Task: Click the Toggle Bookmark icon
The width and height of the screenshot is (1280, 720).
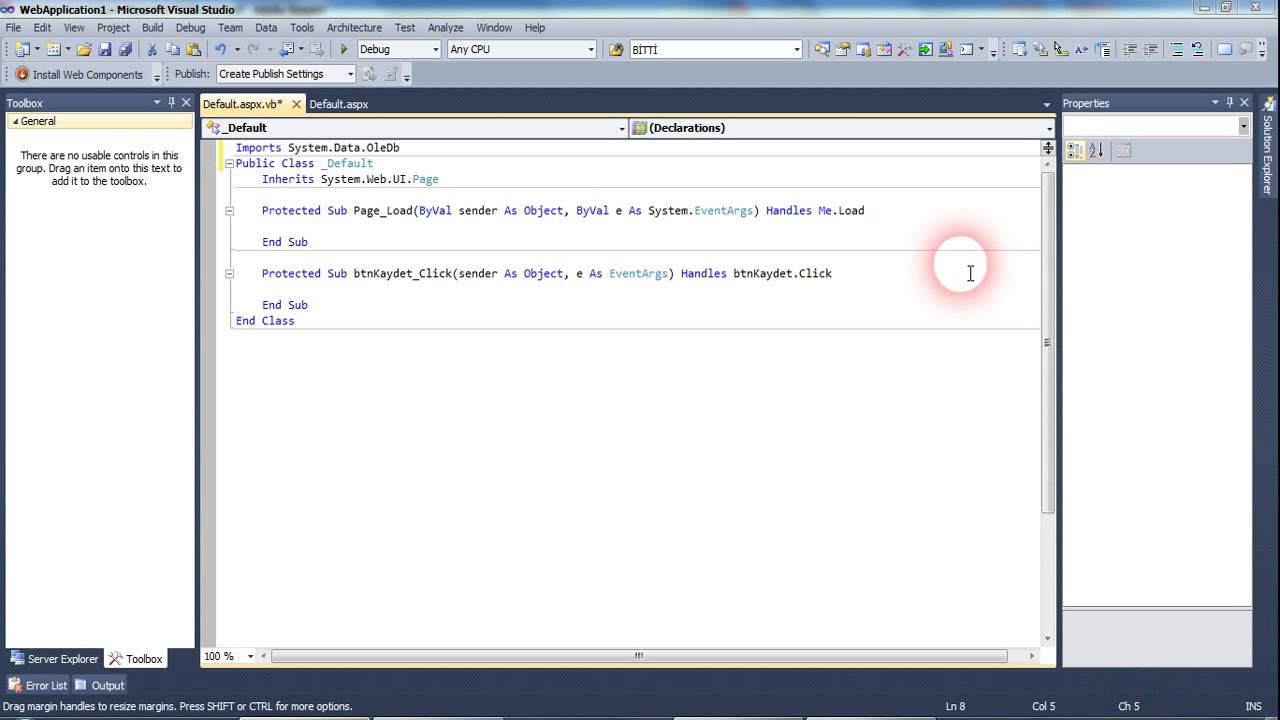Action: click(x=1225, y=49)
